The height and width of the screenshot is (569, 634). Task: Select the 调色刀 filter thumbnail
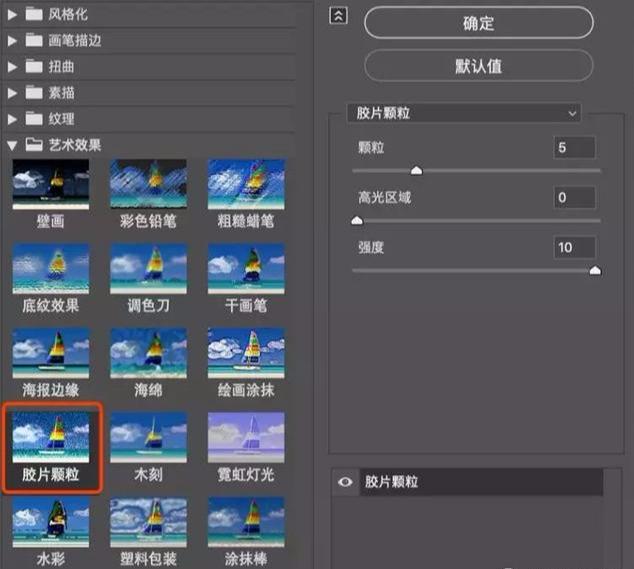[x=148, y=269]
